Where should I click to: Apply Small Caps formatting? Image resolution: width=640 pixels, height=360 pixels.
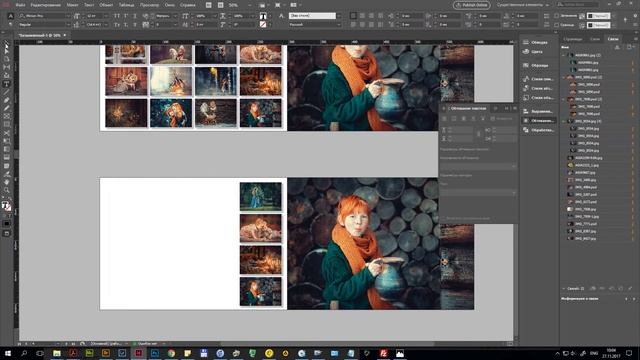(x=117, y=25)
